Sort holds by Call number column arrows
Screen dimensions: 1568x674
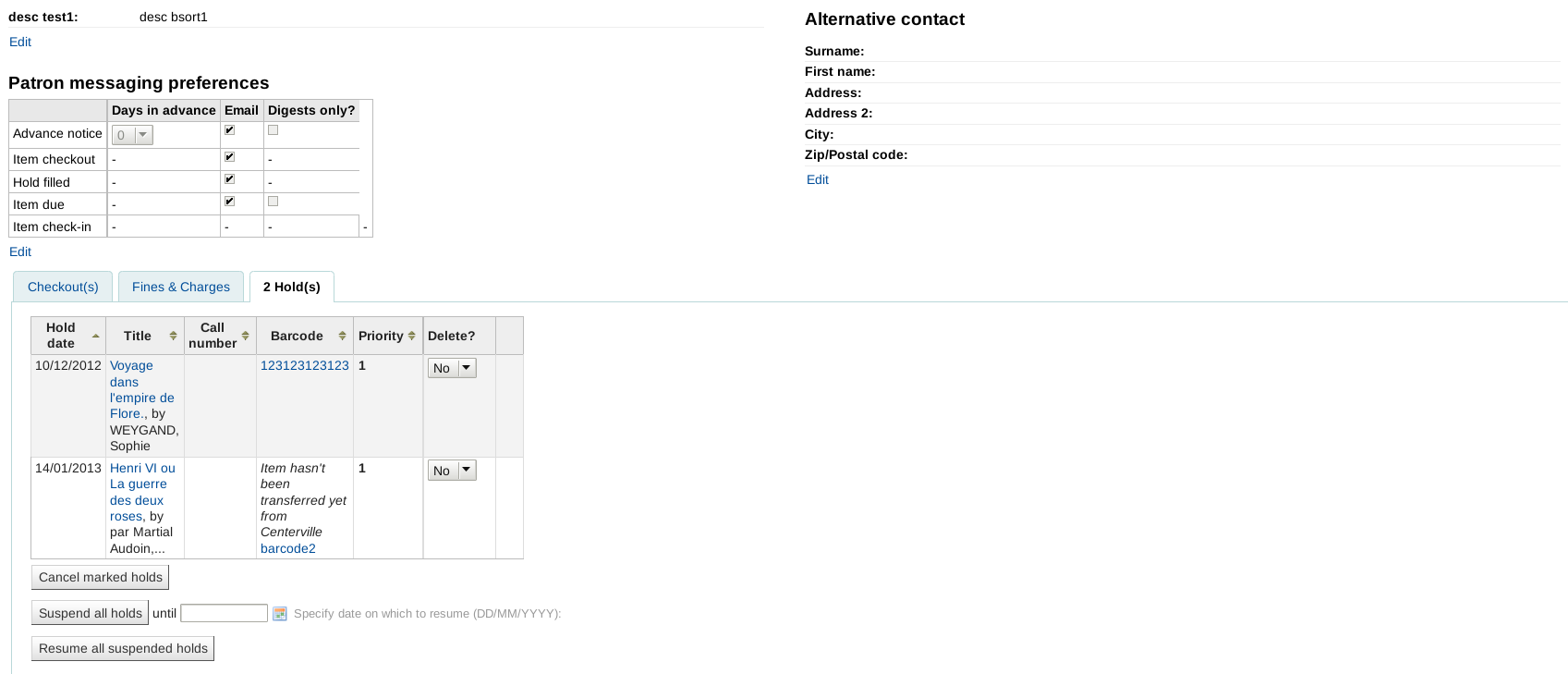point(246,336)
